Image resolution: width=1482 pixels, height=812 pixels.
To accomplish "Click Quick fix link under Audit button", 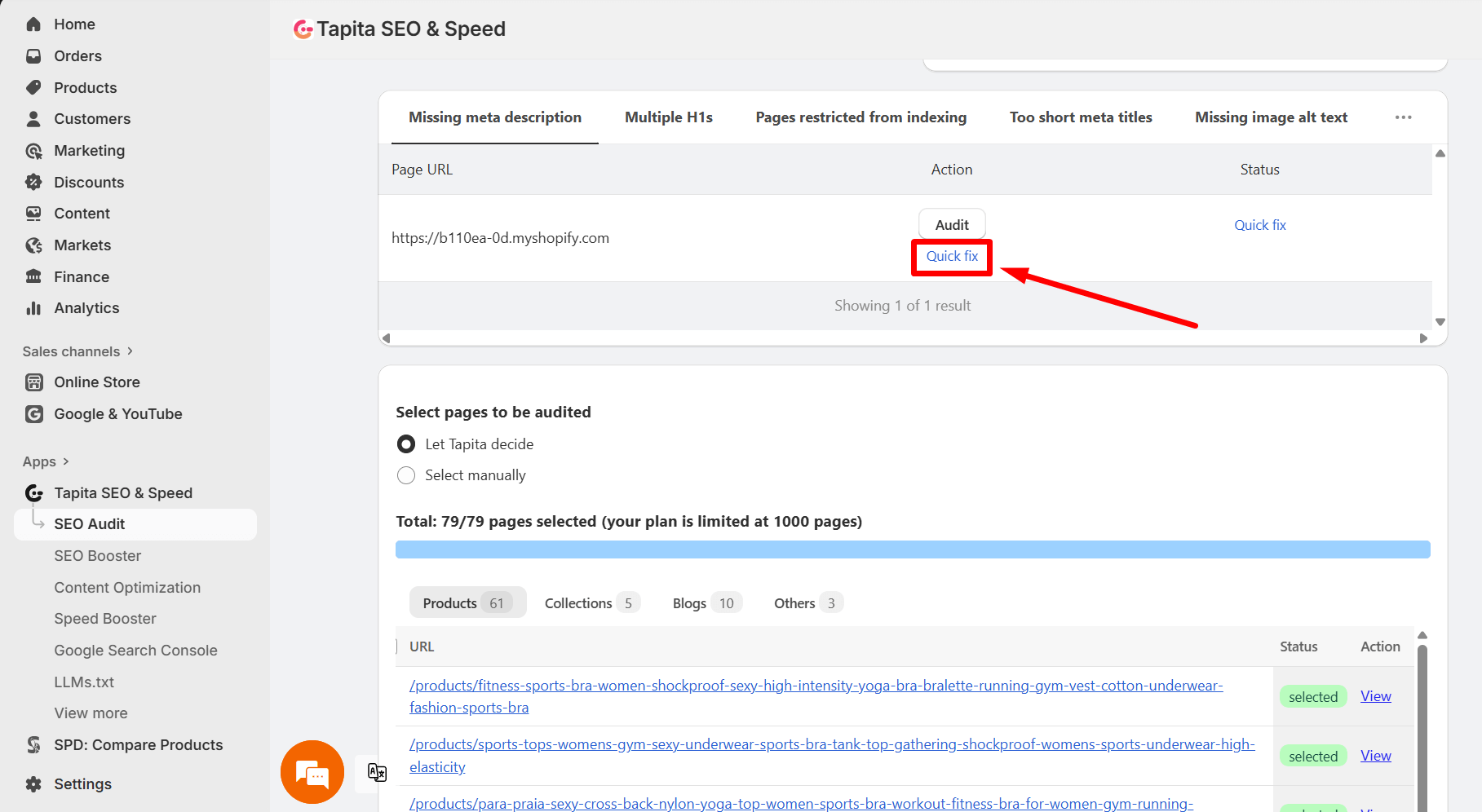I will 952,256.
